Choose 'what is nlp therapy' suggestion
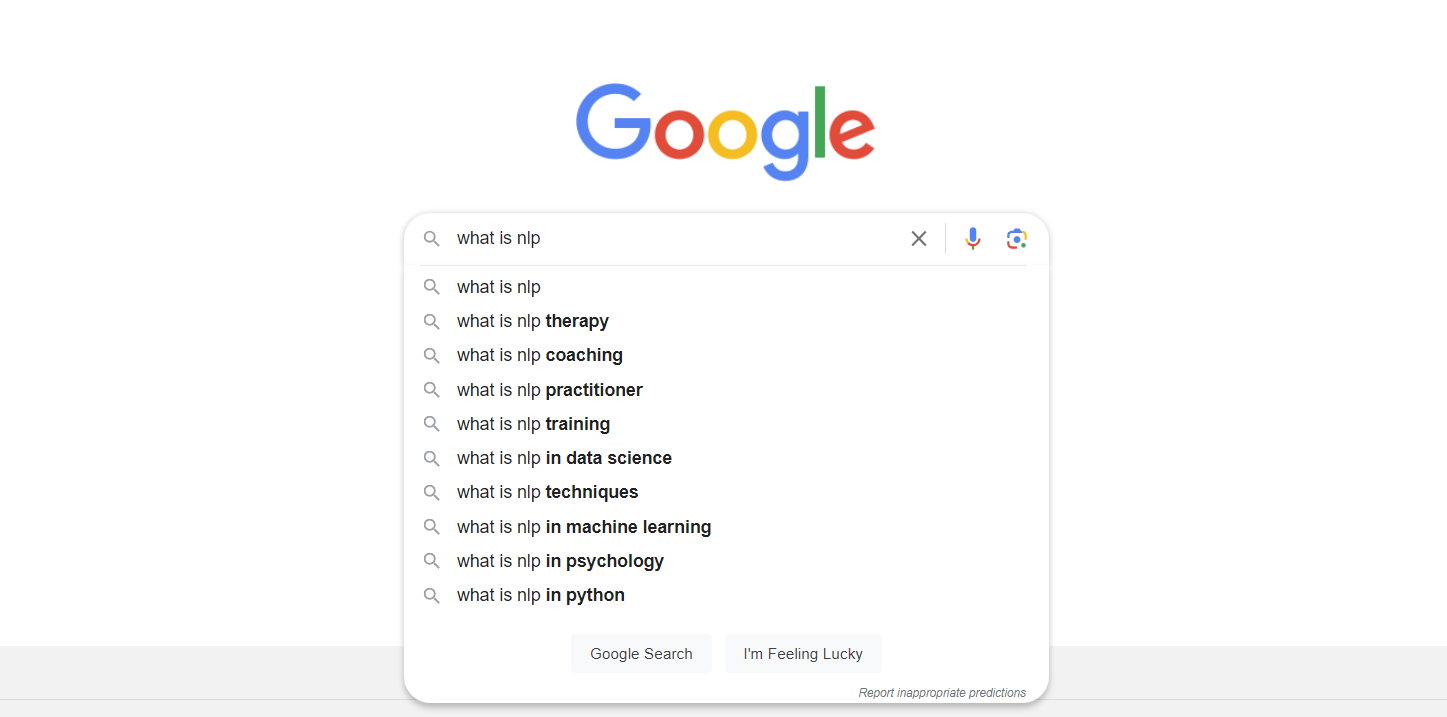1447x717 pixels. click(x=533, y=321)
